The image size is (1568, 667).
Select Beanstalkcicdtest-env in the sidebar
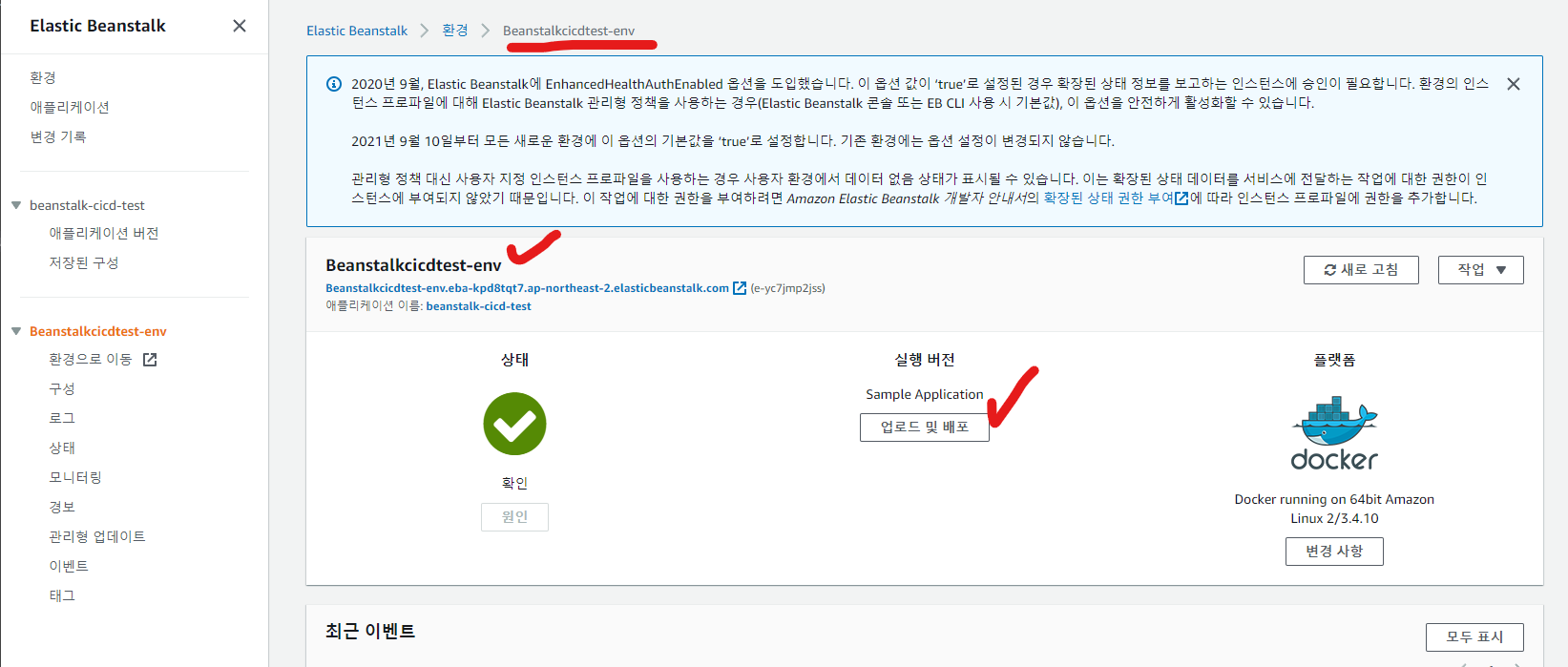[x=98, y=331]
